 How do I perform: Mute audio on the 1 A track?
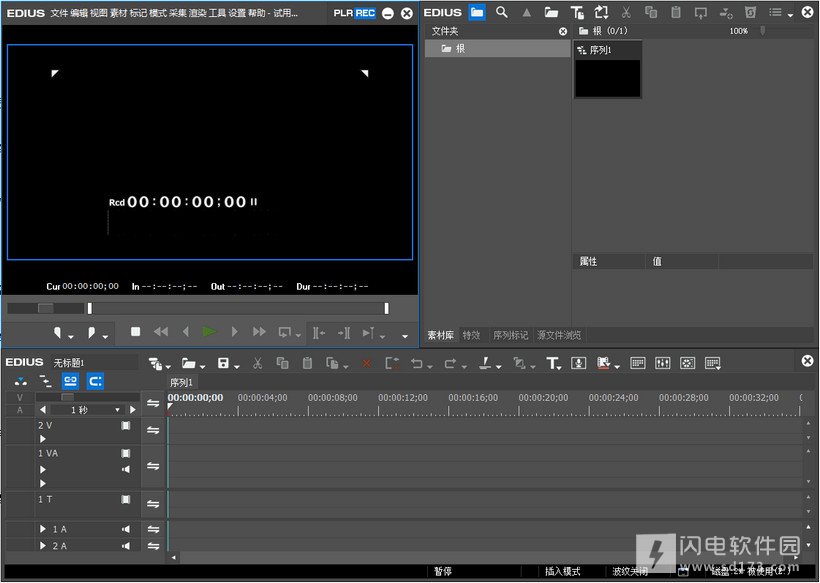click(x=126, y=529)
